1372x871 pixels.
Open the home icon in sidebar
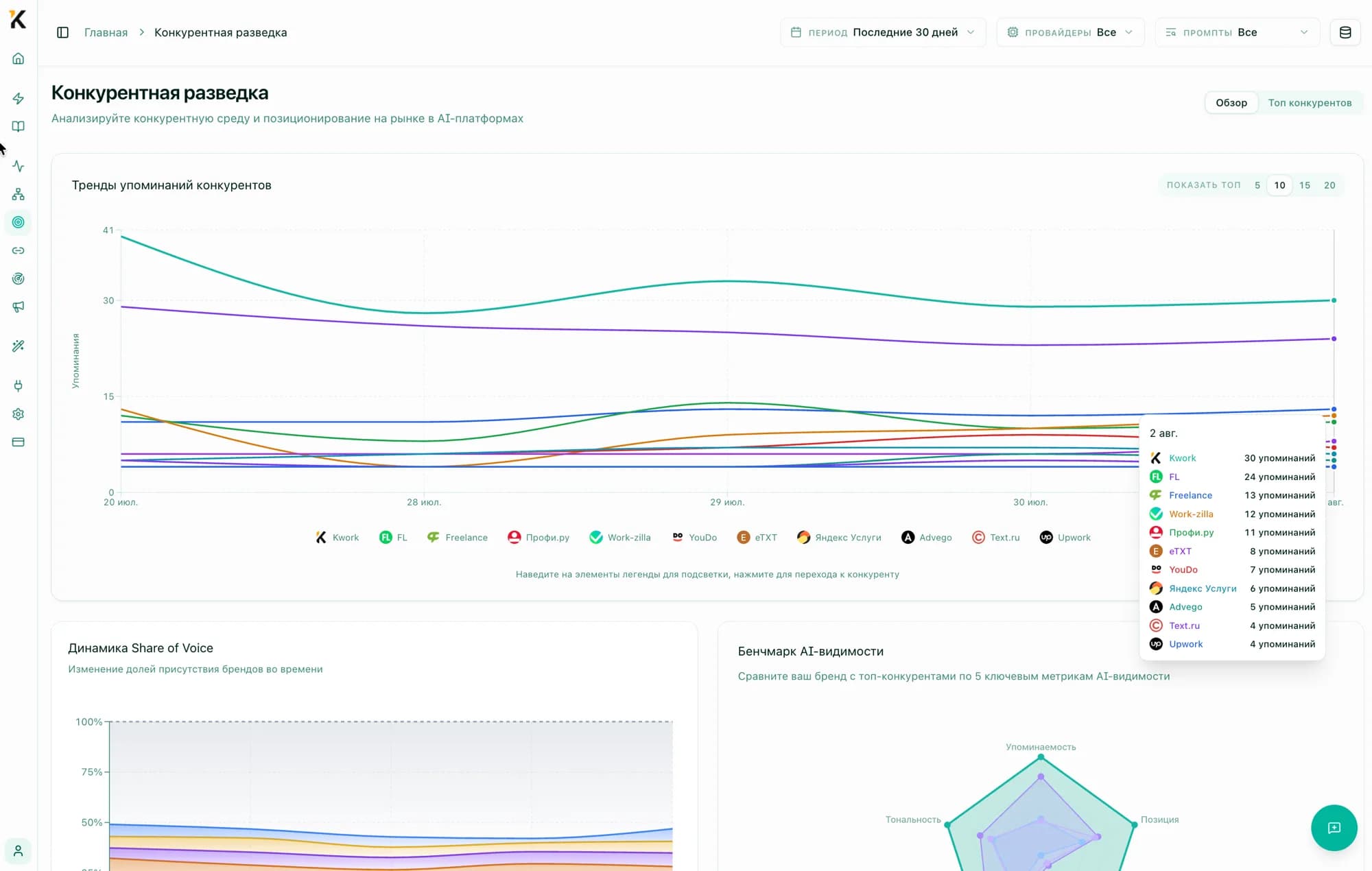point(19,58)
